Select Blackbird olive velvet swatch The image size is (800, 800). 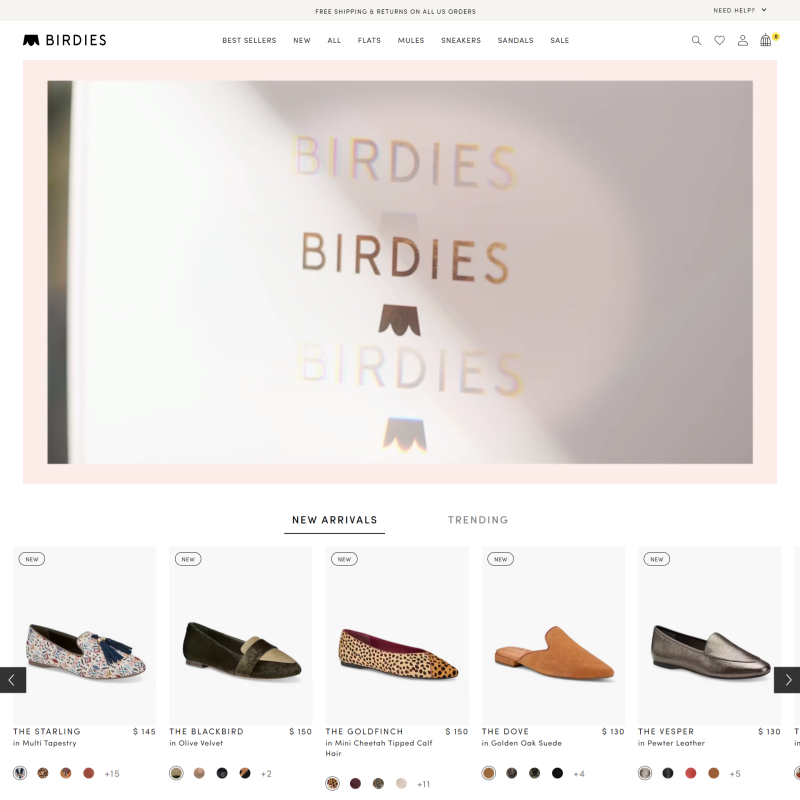176,773
